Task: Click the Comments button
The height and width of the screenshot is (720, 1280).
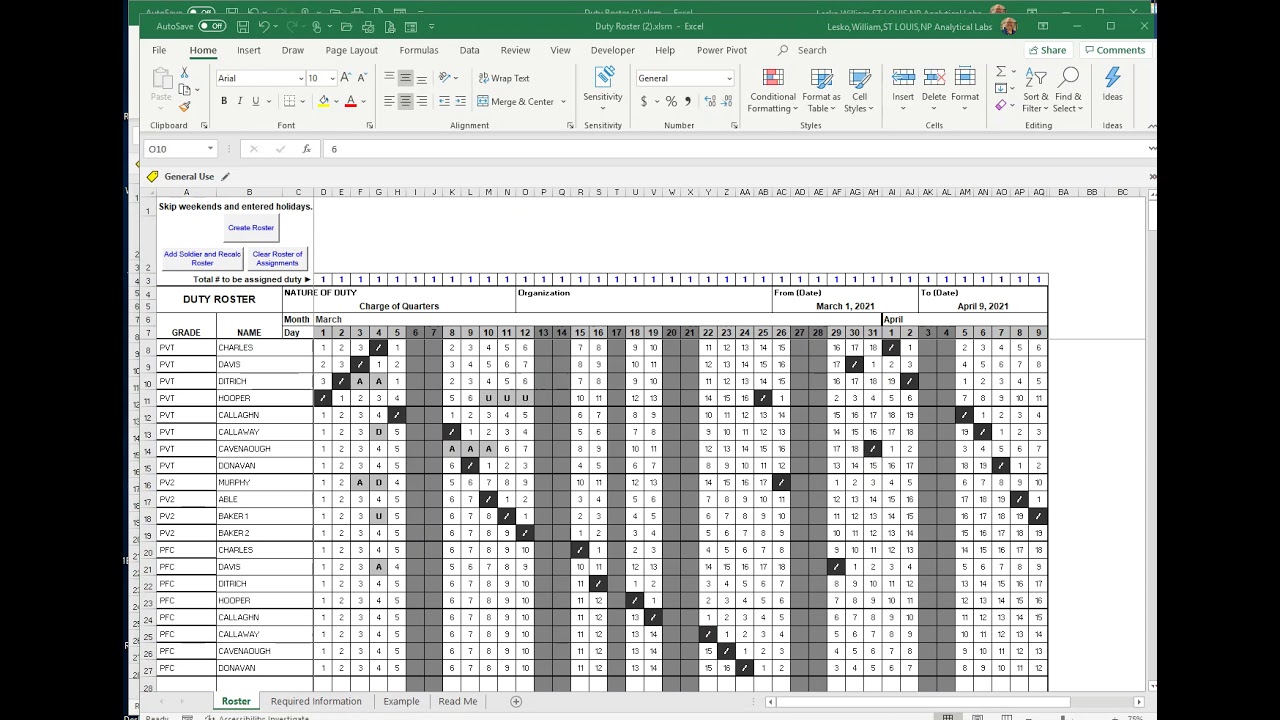Action: pyautogui.click(x=1115, y=50)
